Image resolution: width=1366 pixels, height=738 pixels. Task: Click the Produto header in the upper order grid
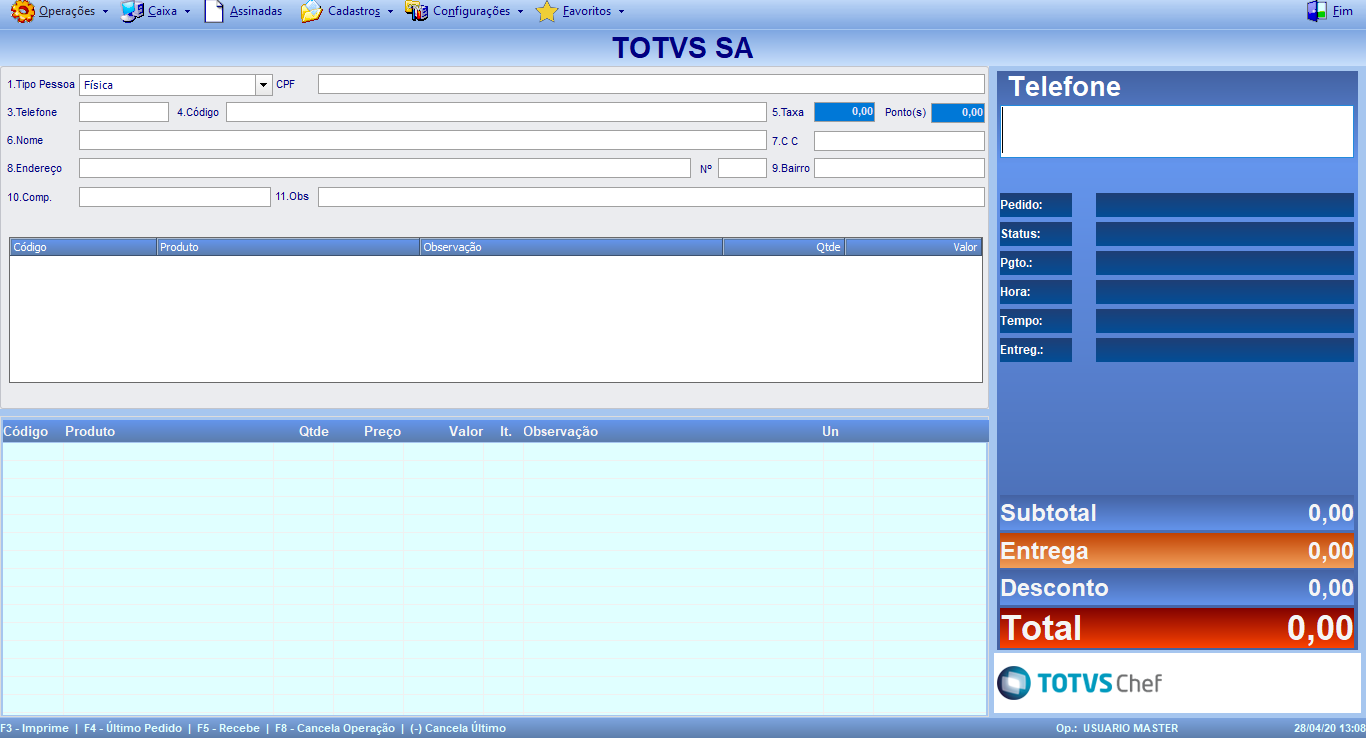coord(289,247)
